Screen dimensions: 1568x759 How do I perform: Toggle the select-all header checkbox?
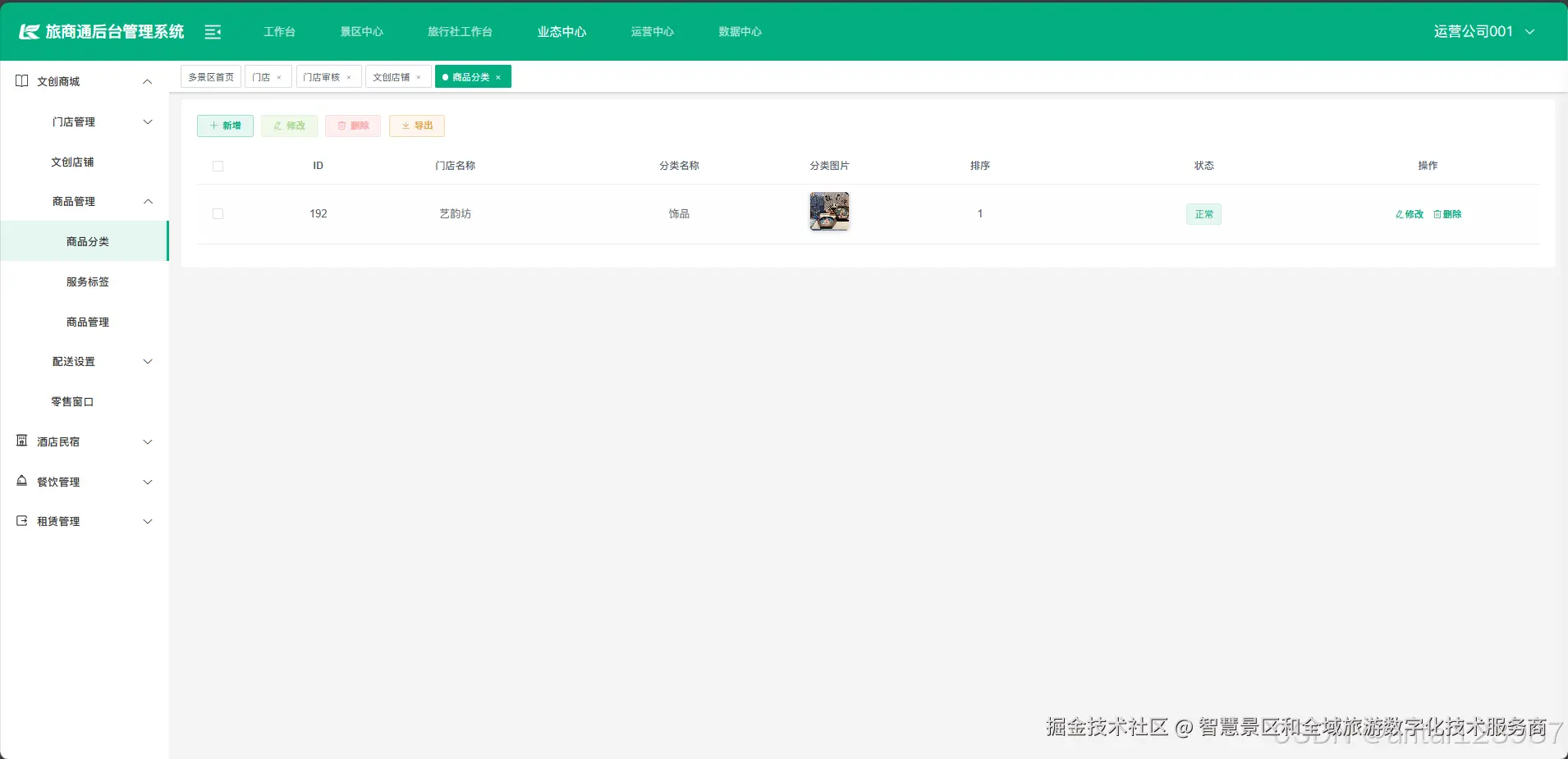click(x=218, y=166)
